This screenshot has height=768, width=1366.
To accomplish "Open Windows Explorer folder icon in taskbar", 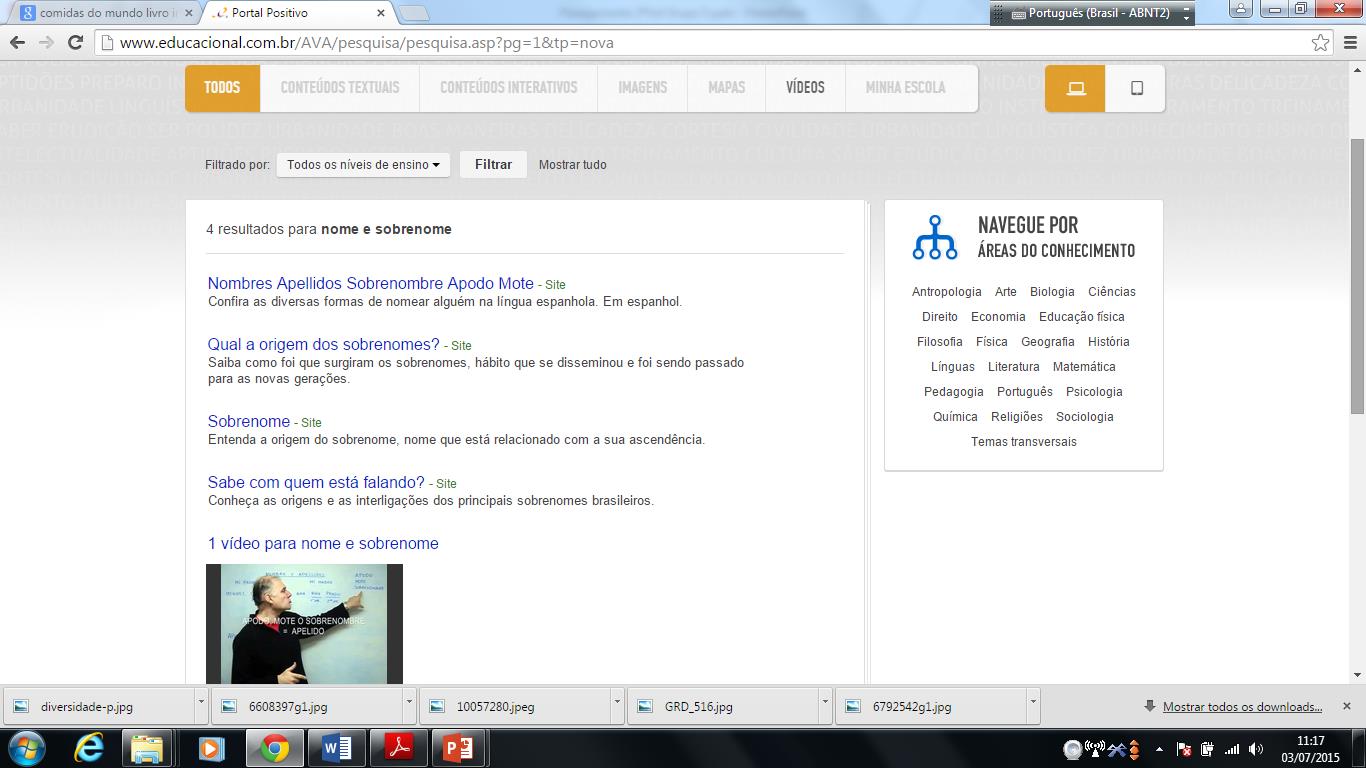I will (x=147, y=748).
